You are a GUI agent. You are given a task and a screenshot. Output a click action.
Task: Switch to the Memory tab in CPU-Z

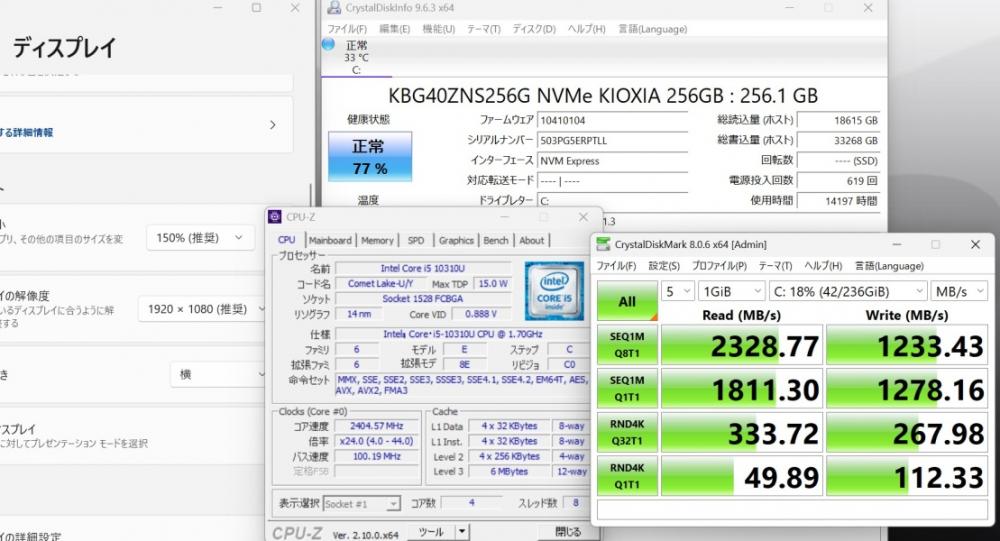378,240
